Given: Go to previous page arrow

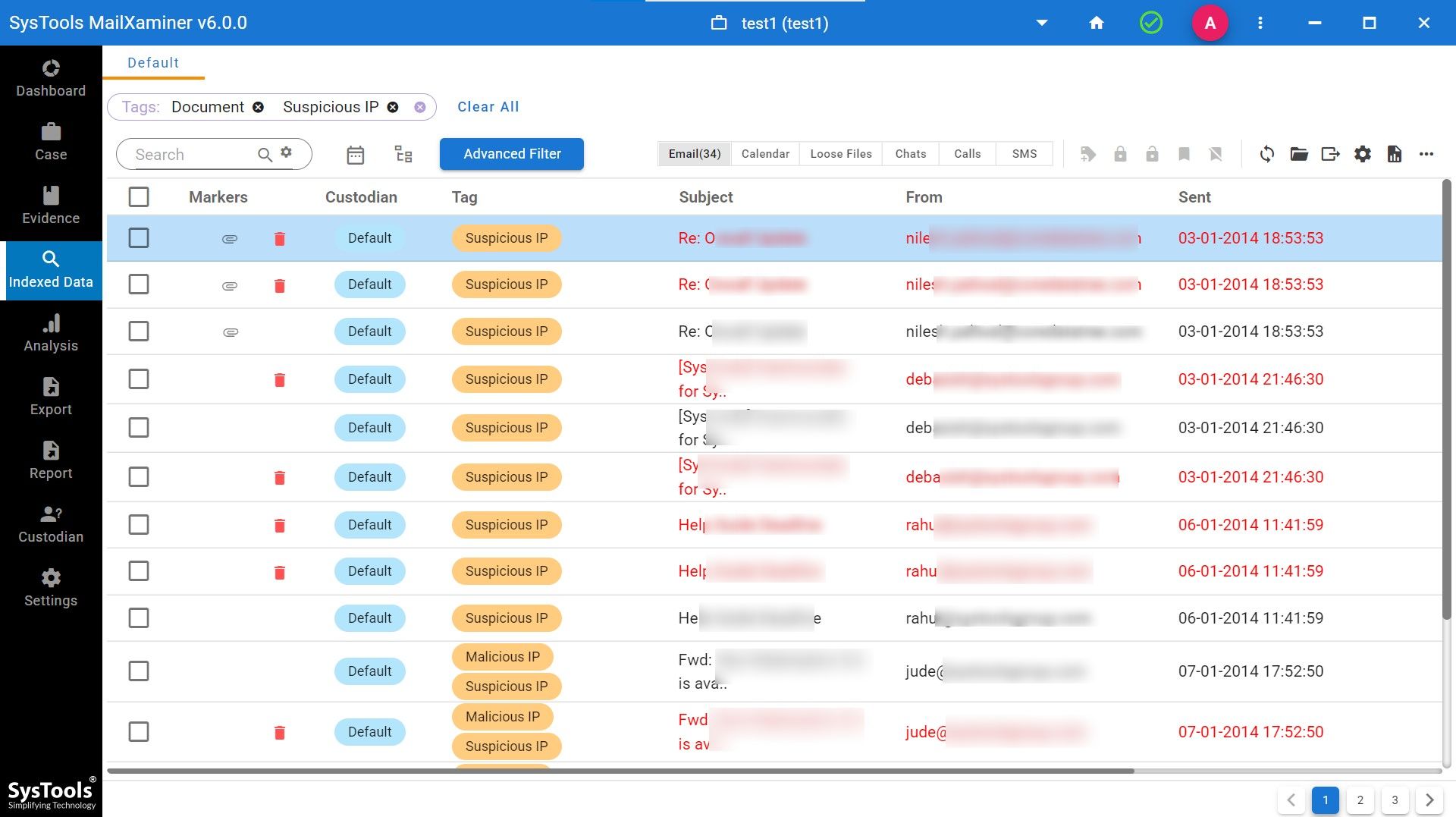Looking at the screenshot, I should point(1291,800).
